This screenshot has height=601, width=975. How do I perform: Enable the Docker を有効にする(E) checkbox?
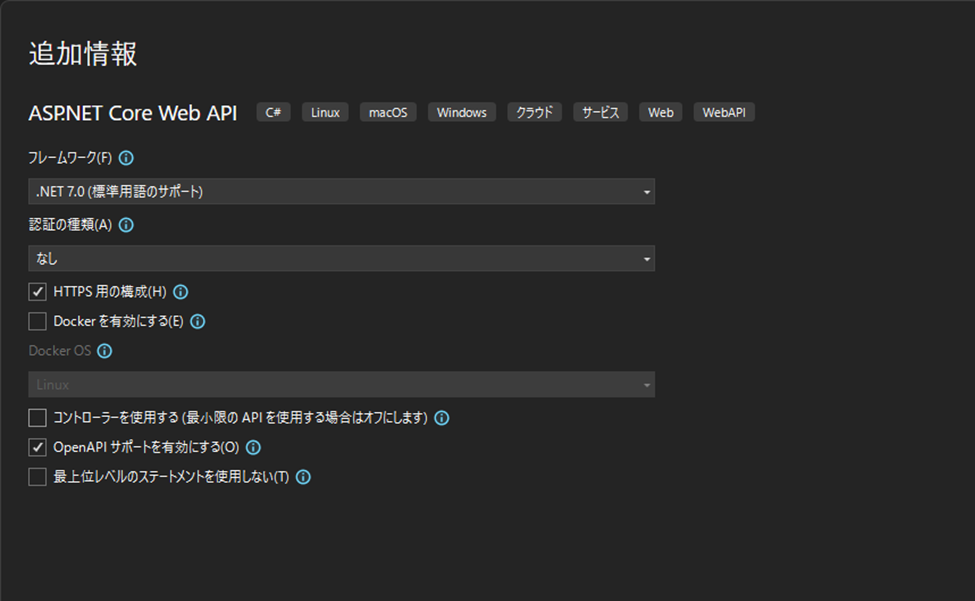pos(37,321)
